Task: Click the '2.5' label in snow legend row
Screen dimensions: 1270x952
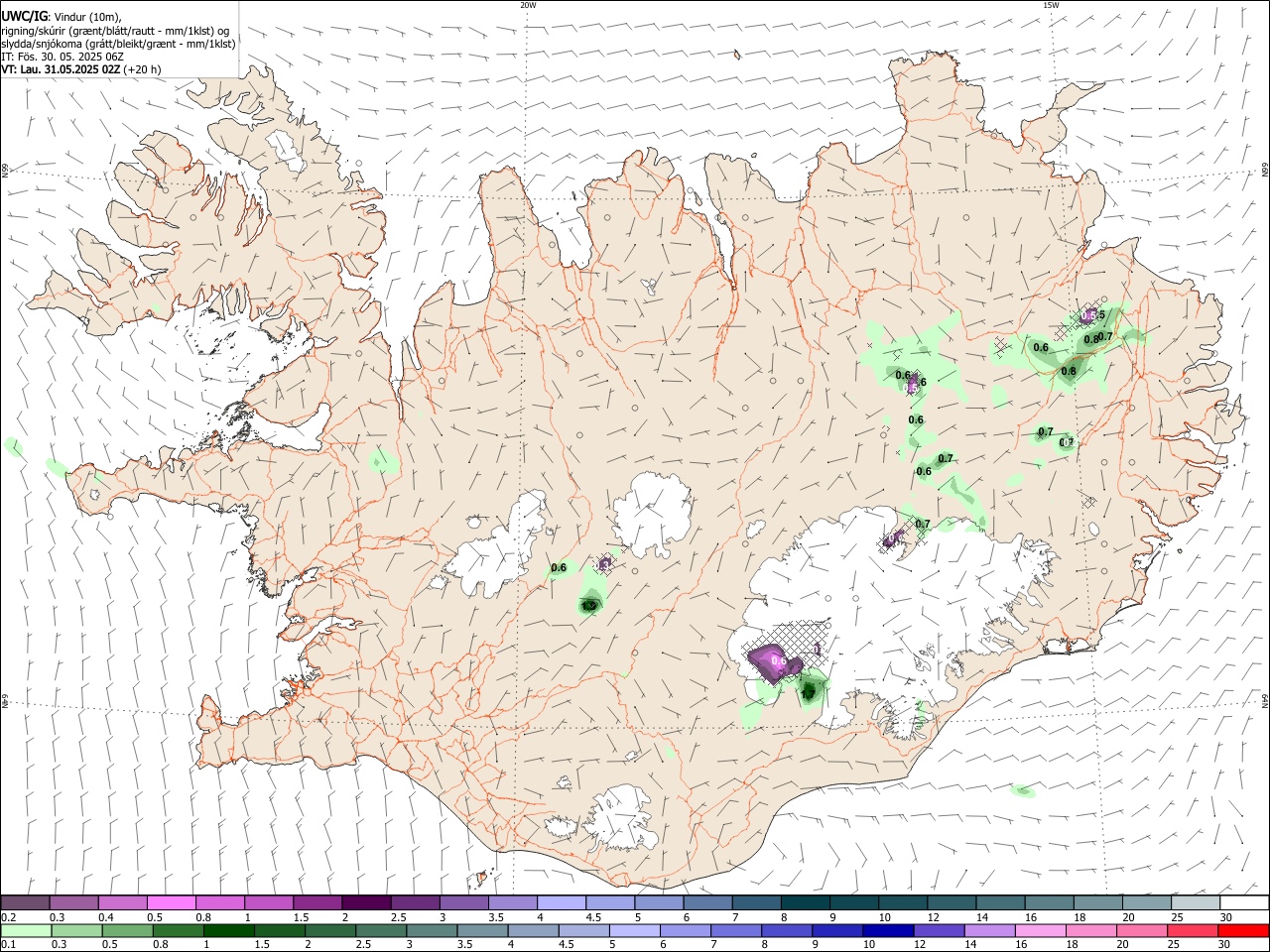Action: (x=398, y=917)
